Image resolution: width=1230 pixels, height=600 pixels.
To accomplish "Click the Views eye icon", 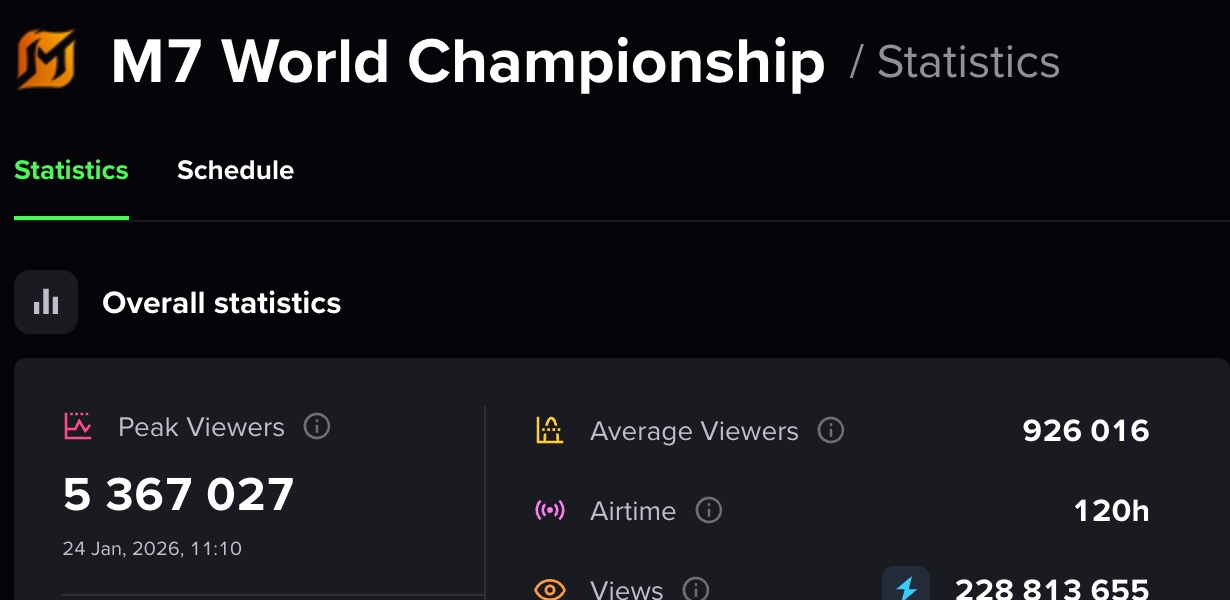I will point(549,589).
